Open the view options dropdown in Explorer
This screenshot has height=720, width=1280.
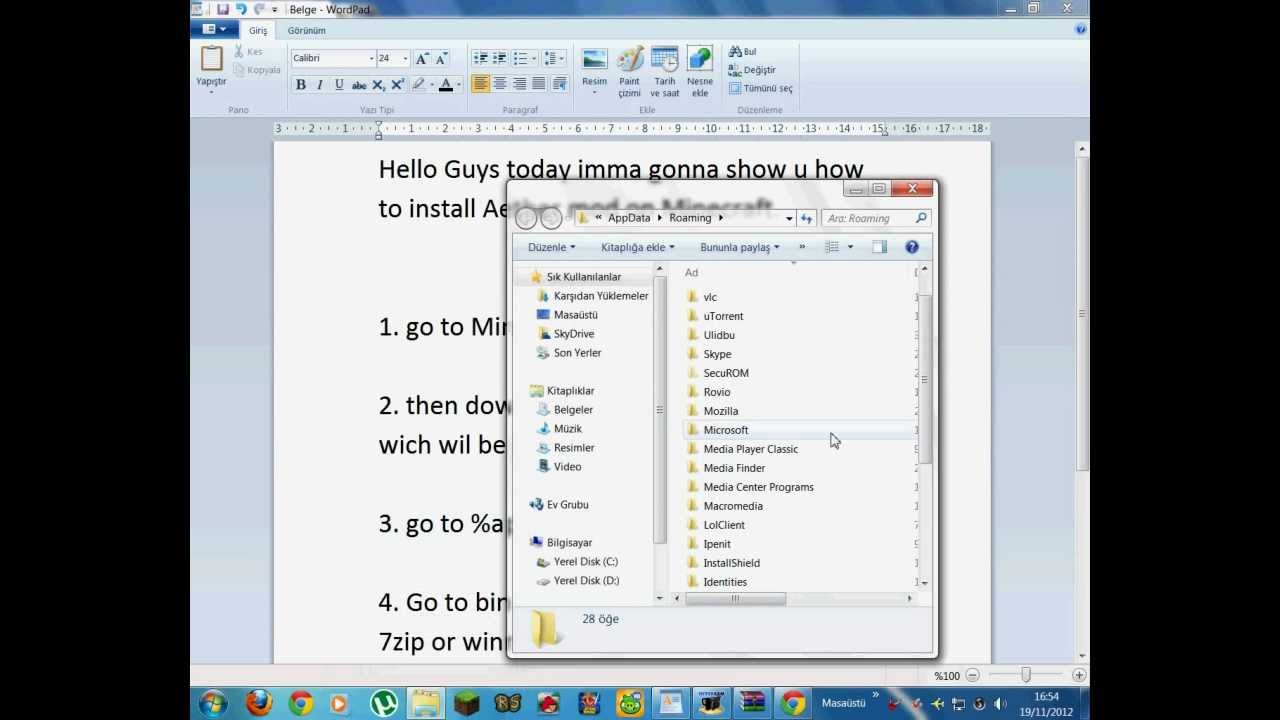(x=850, y=247)
